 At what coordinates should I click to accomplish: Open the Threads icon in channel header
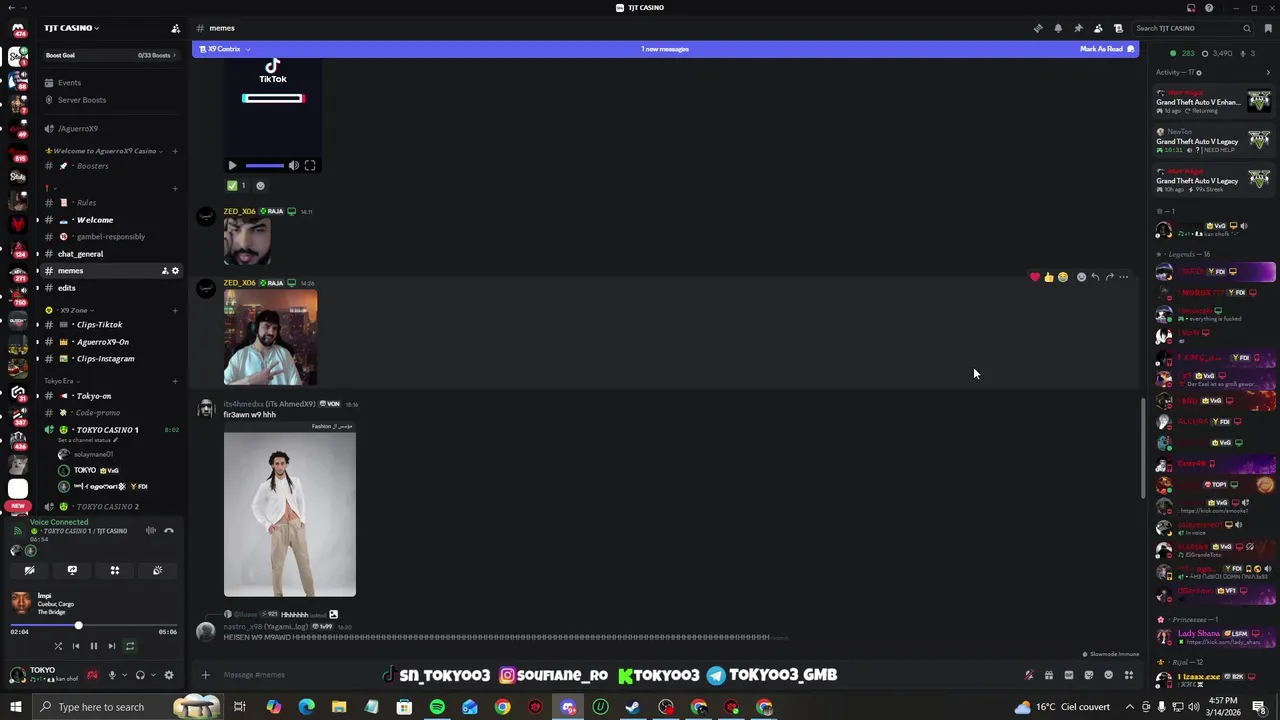1038,28
